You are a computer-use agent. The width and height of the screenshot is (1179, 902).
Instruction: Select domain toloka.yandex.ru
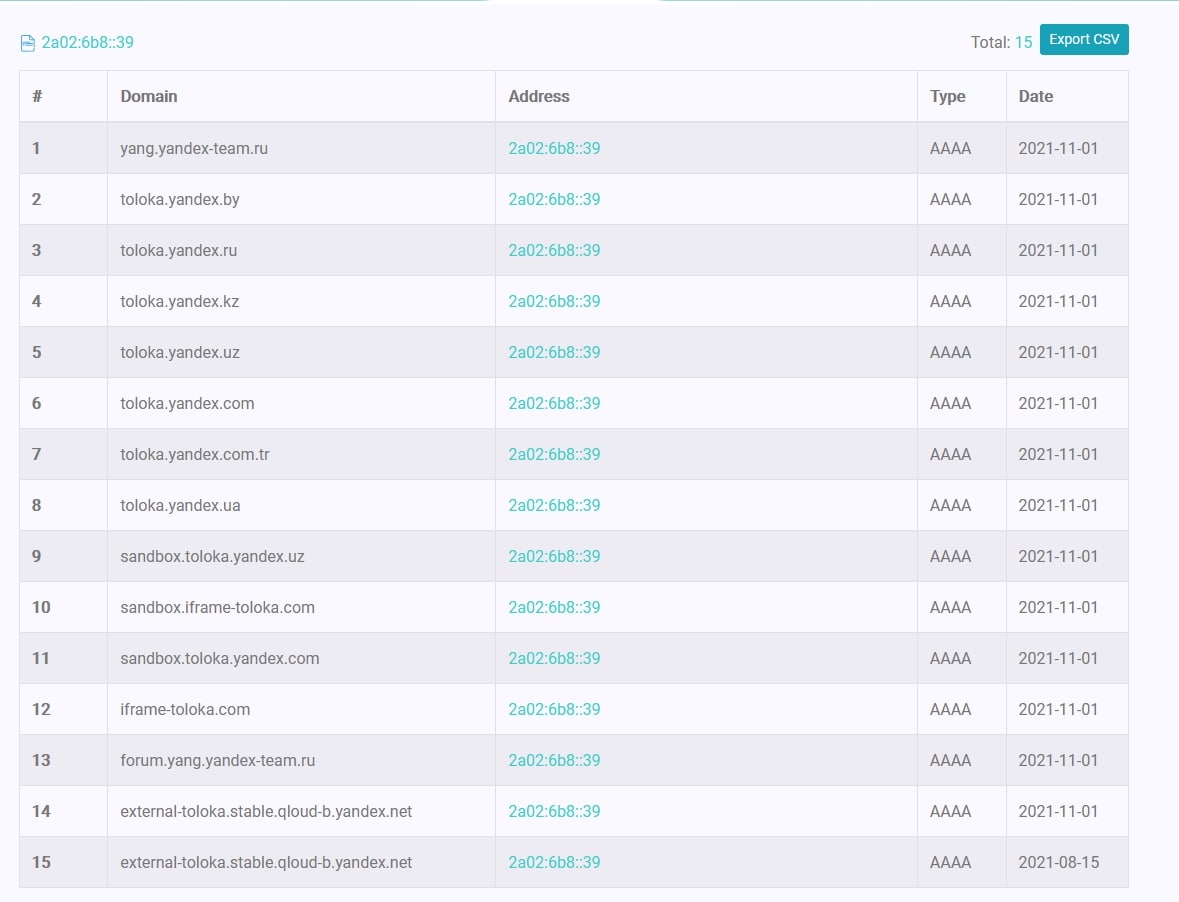pos(178,250)
